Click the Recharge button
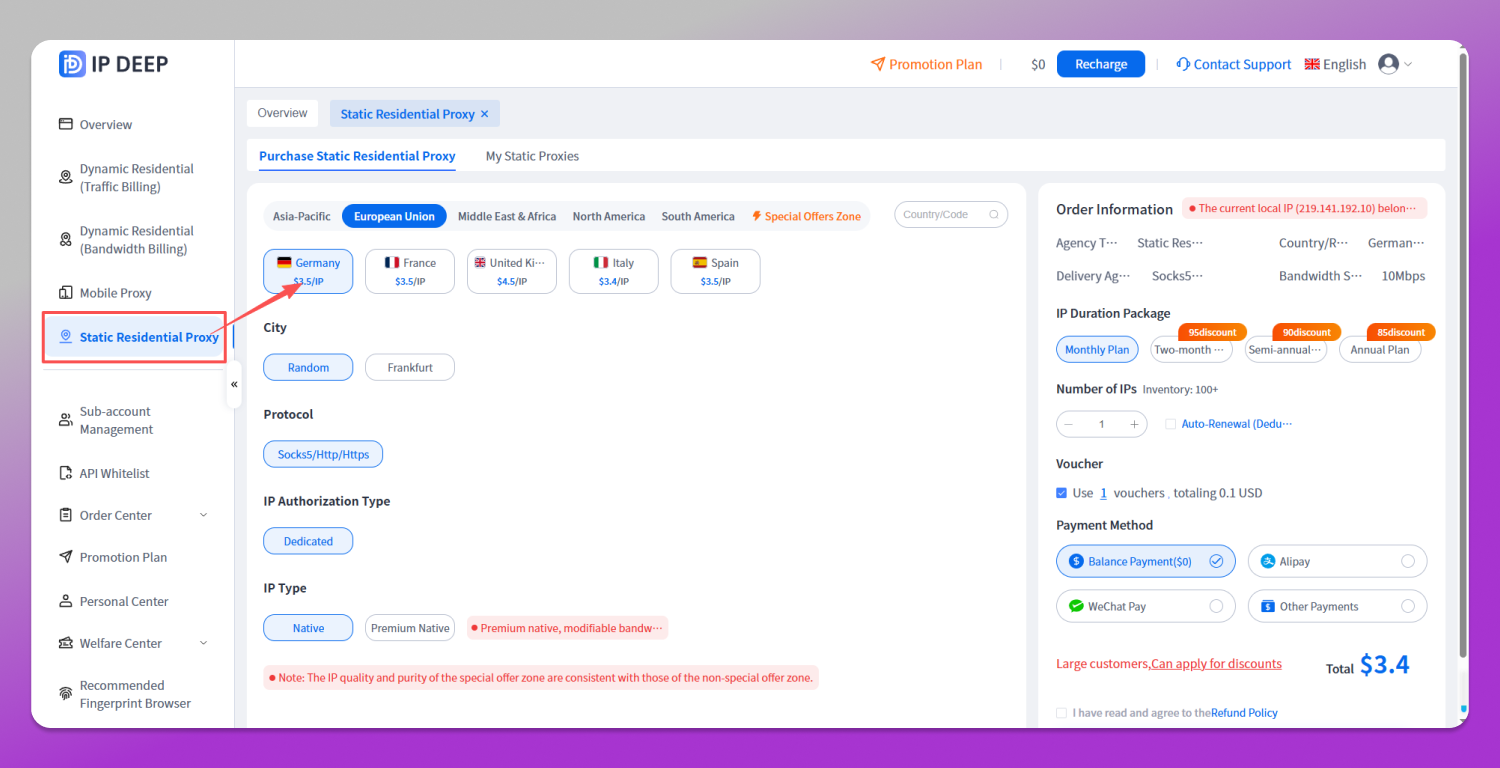 tap(1101, 64)
